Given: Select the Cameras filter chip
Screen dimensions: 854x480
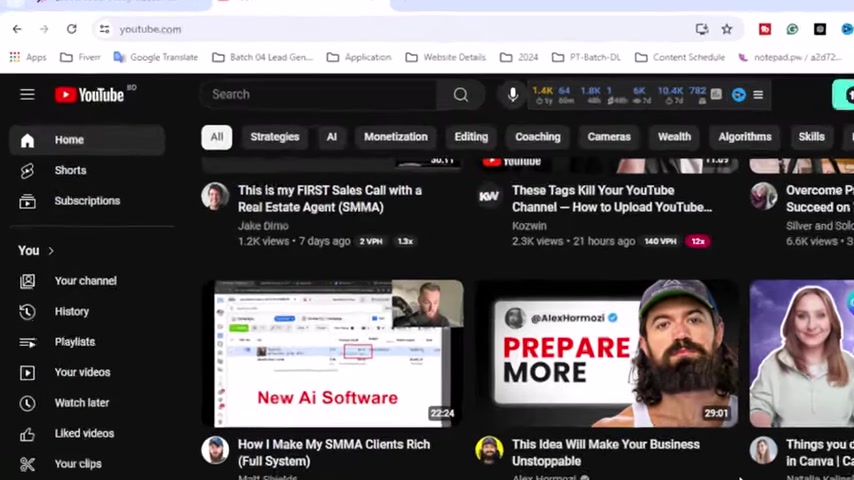Looking at the screenshot, I should click(x=609, y=137).
